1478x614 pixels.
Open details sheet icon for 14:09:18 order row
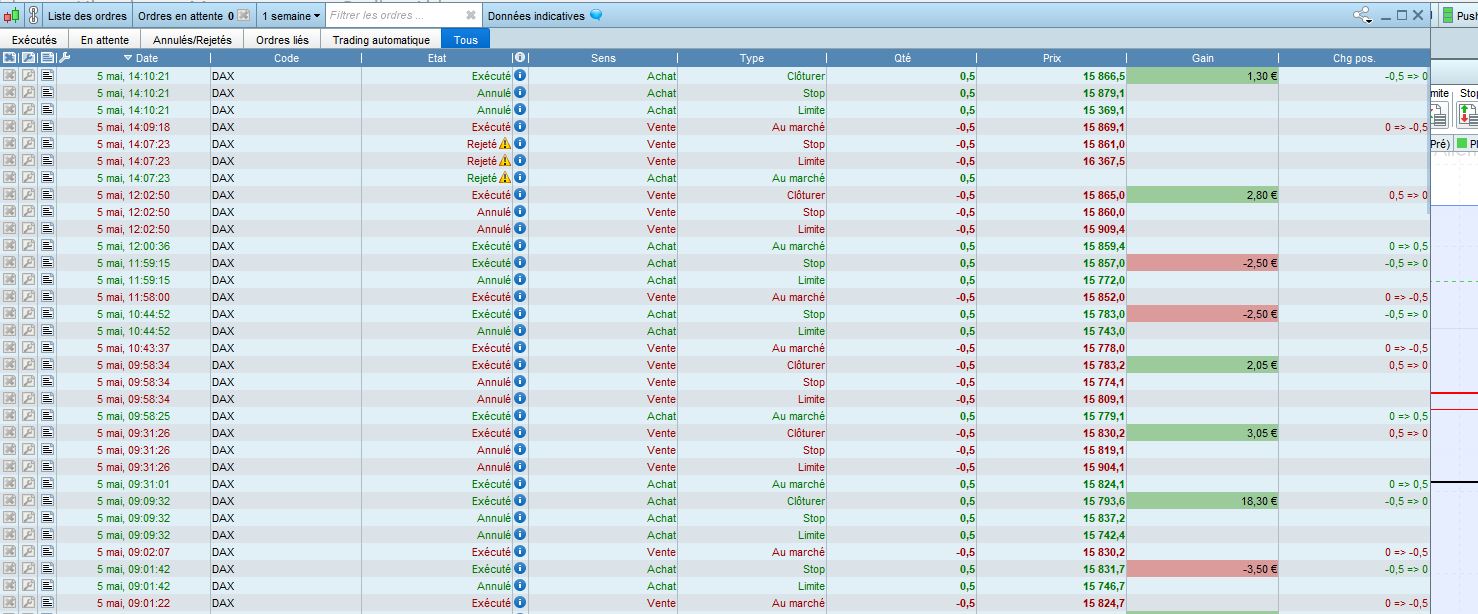(47, 127)
